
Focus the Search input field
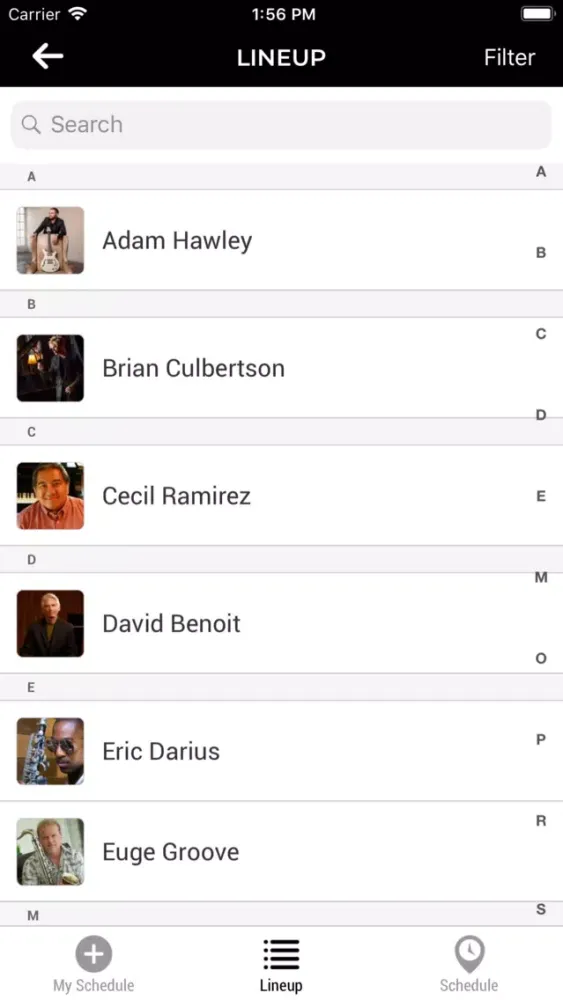281,124
